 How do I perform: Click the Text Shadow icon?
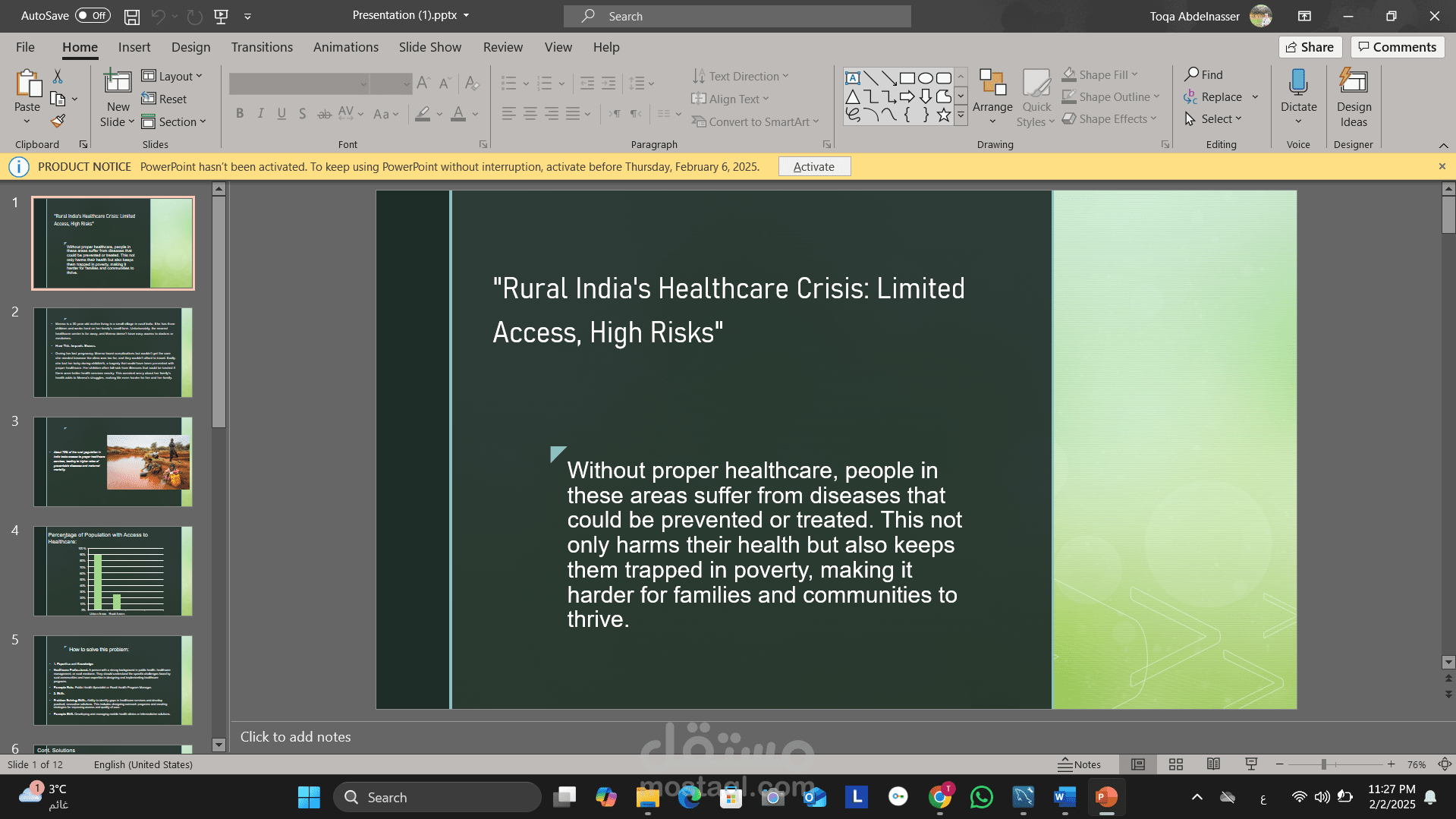(x=302, y=114)
